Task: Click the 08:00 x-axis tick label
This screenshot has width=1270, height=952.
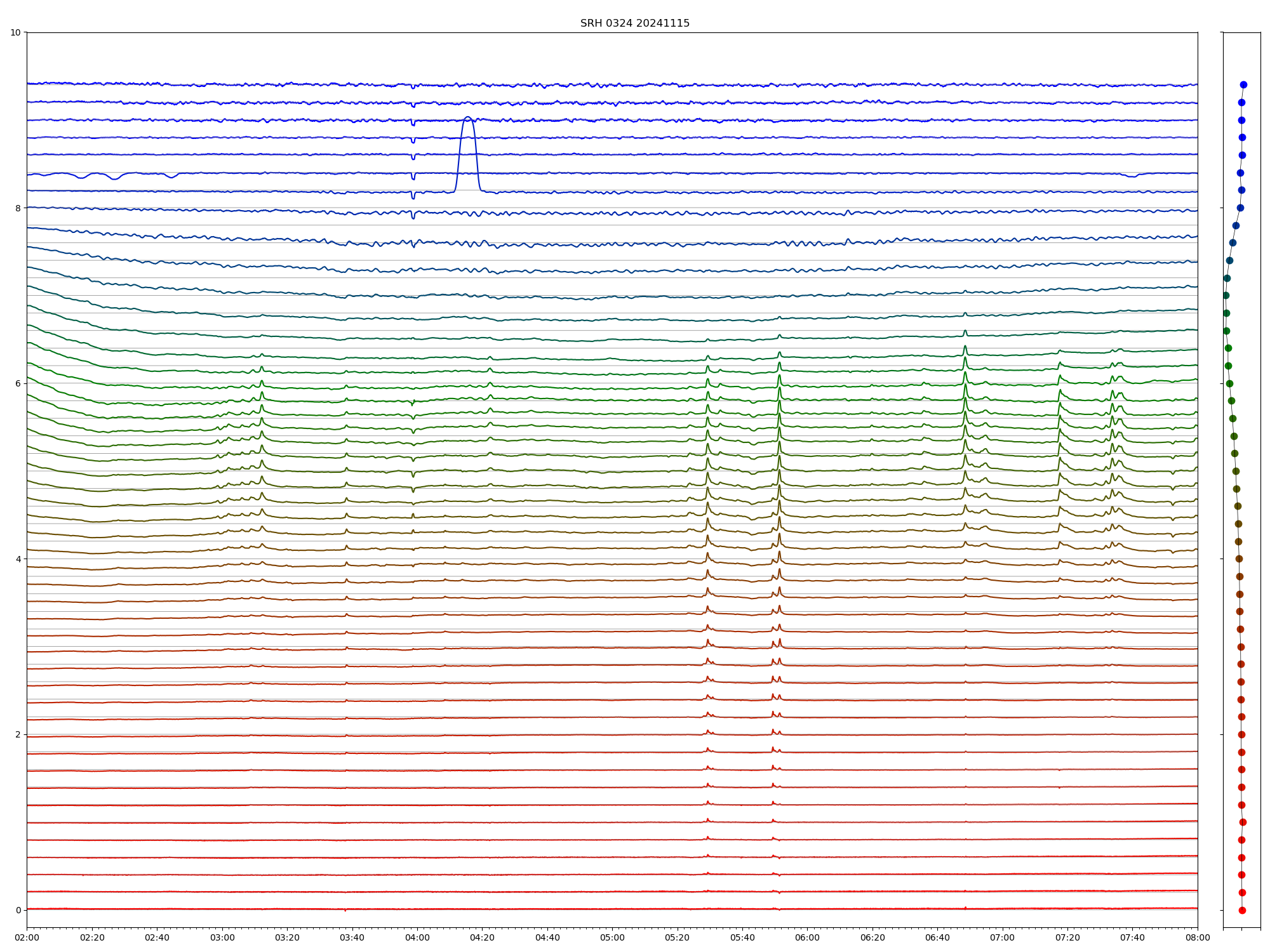Action: tap(1198, 938)
